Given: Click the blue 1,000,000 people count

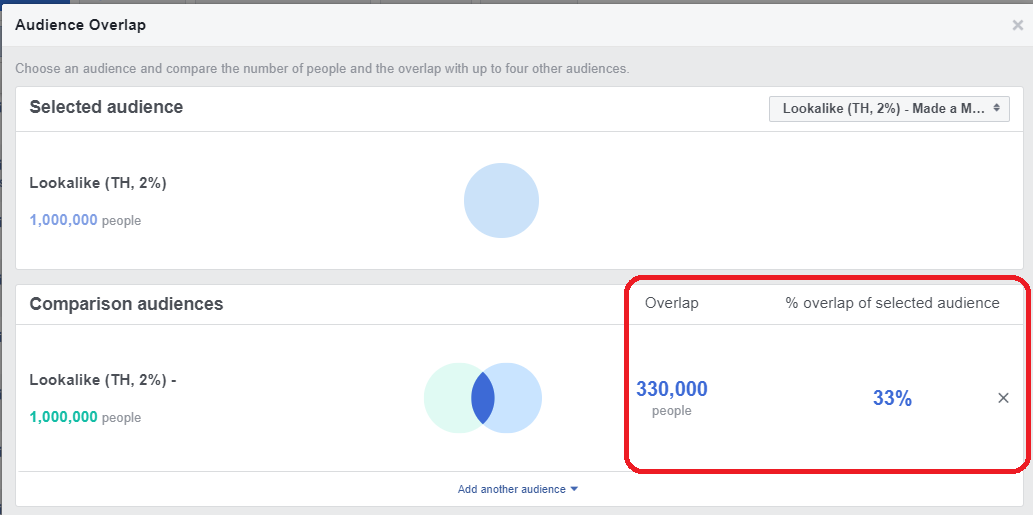Looking at the screenshot, I should [x=63, y=220].
